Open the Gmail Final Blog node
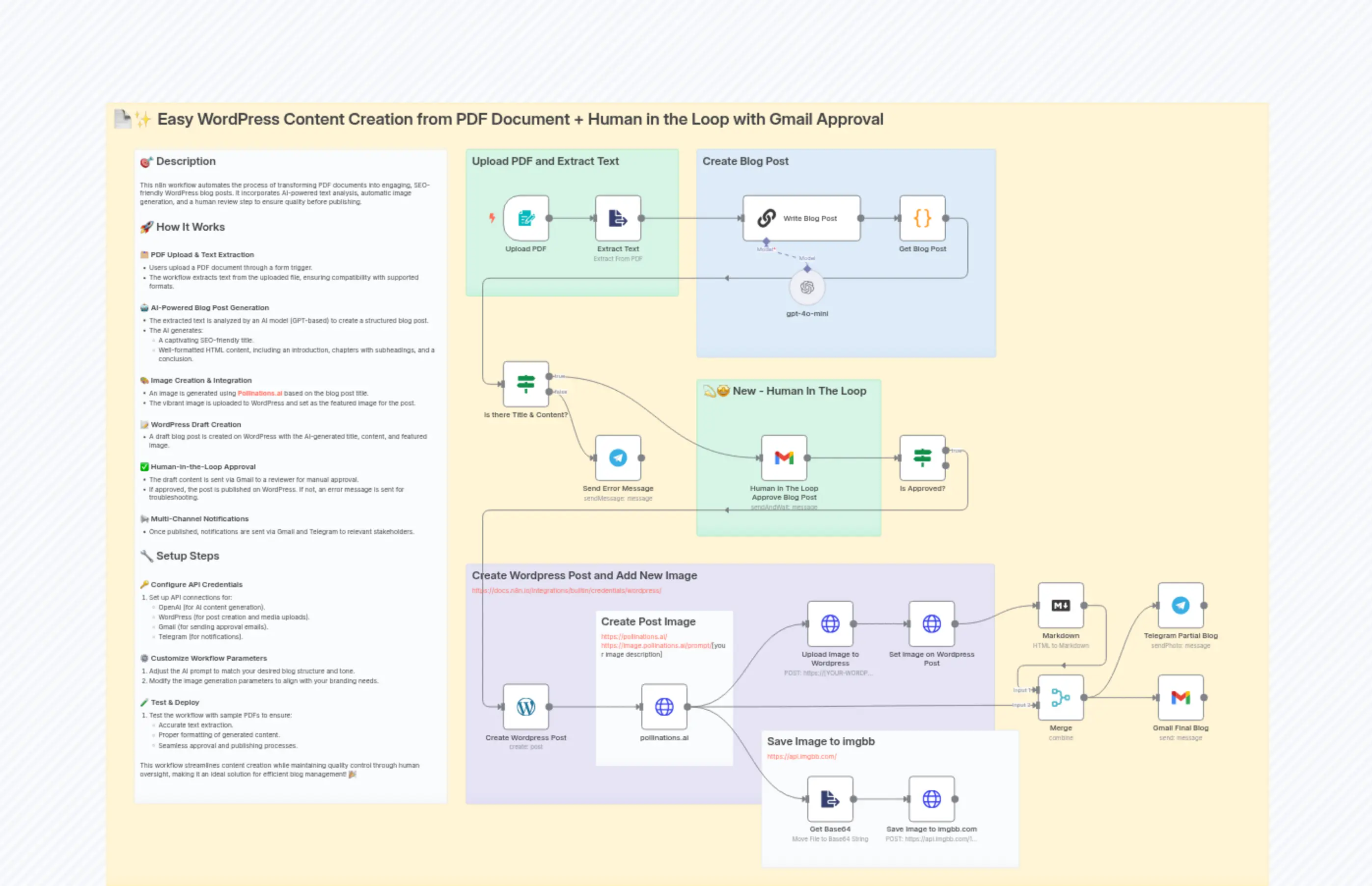This screenshot has height=886, width=1372. tap(1181, 698)
